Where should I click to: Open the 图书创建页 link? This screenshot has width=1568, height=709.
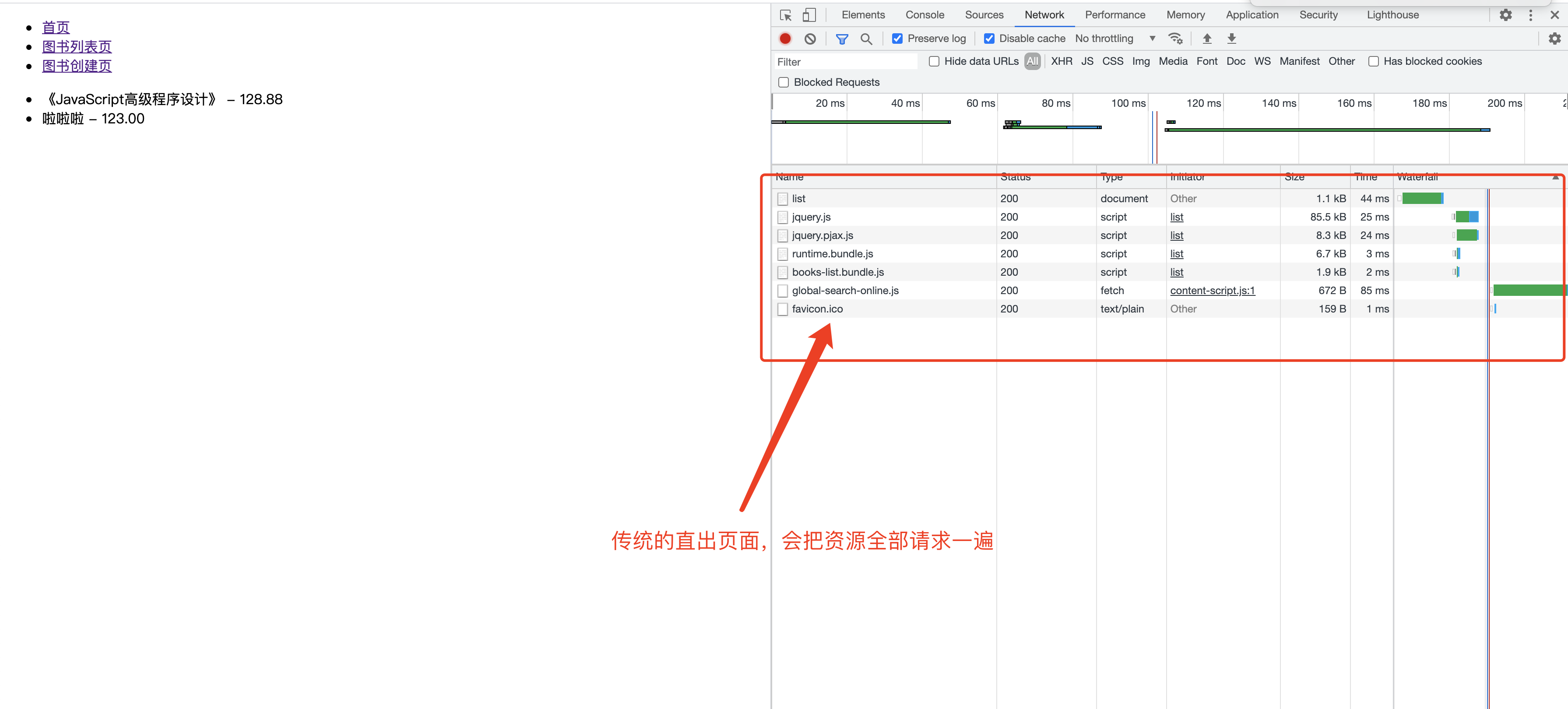pos(77,66)
